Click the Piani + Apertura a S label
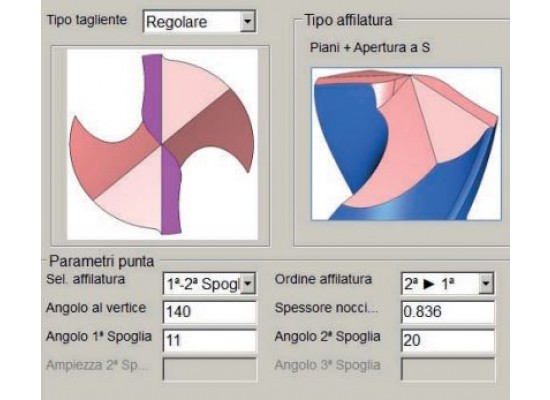Viewport: 550px width, 400px height. tap(370, 47)
